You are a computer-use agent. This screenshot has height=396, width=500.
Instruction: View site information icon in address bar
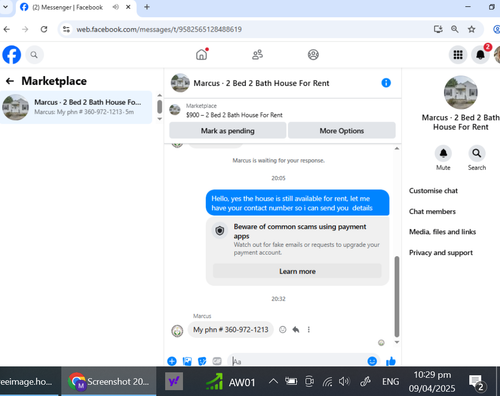66,29
